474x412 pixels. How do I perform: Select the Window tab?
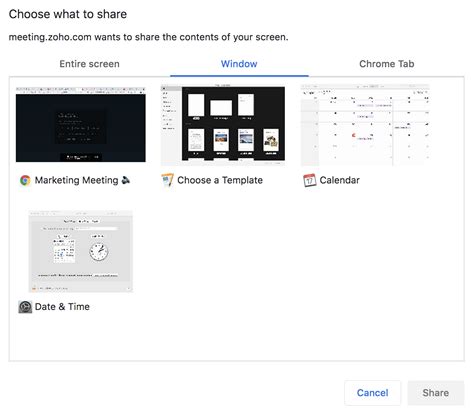(239, 64)
